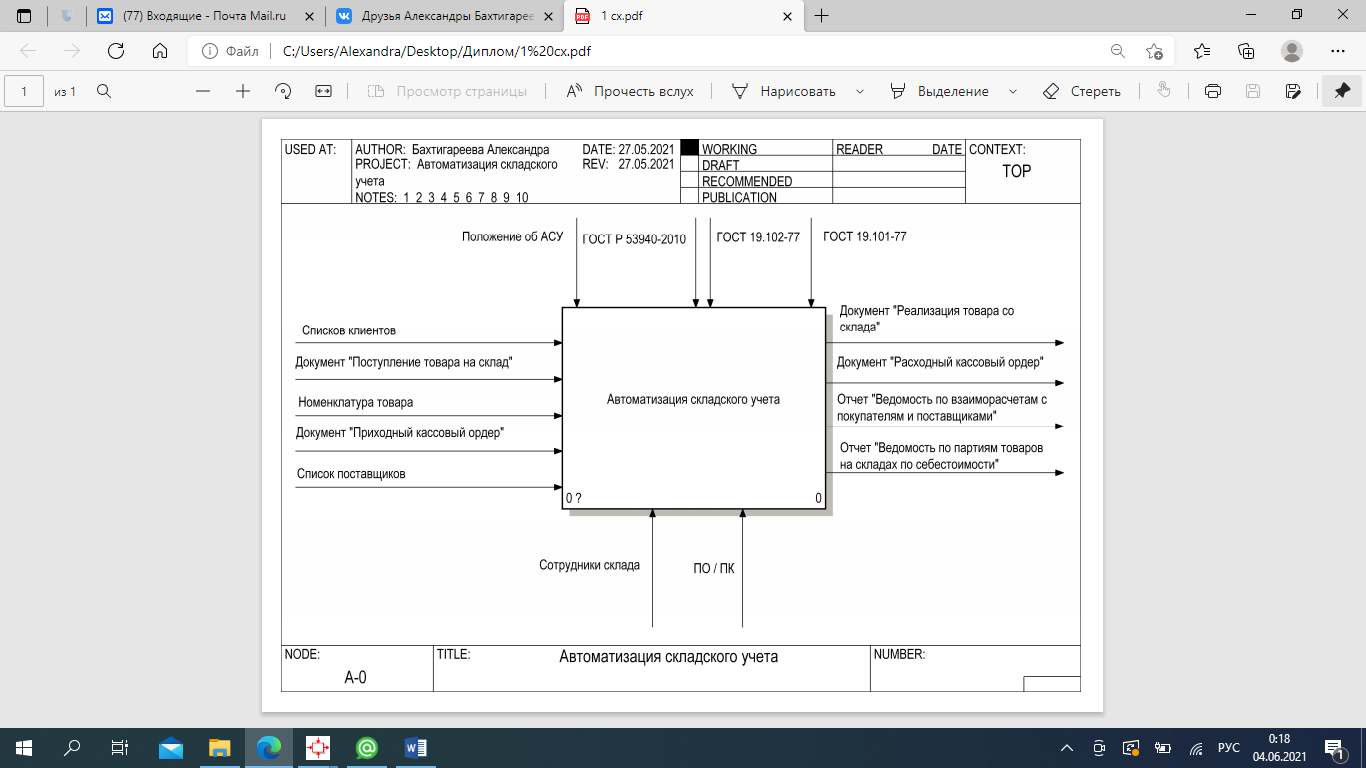Image resolution: width=1366 pixels, height=768 pixels.
Task: Open Microsoft Word from the taskbar
Action: [x=416, y=748]
